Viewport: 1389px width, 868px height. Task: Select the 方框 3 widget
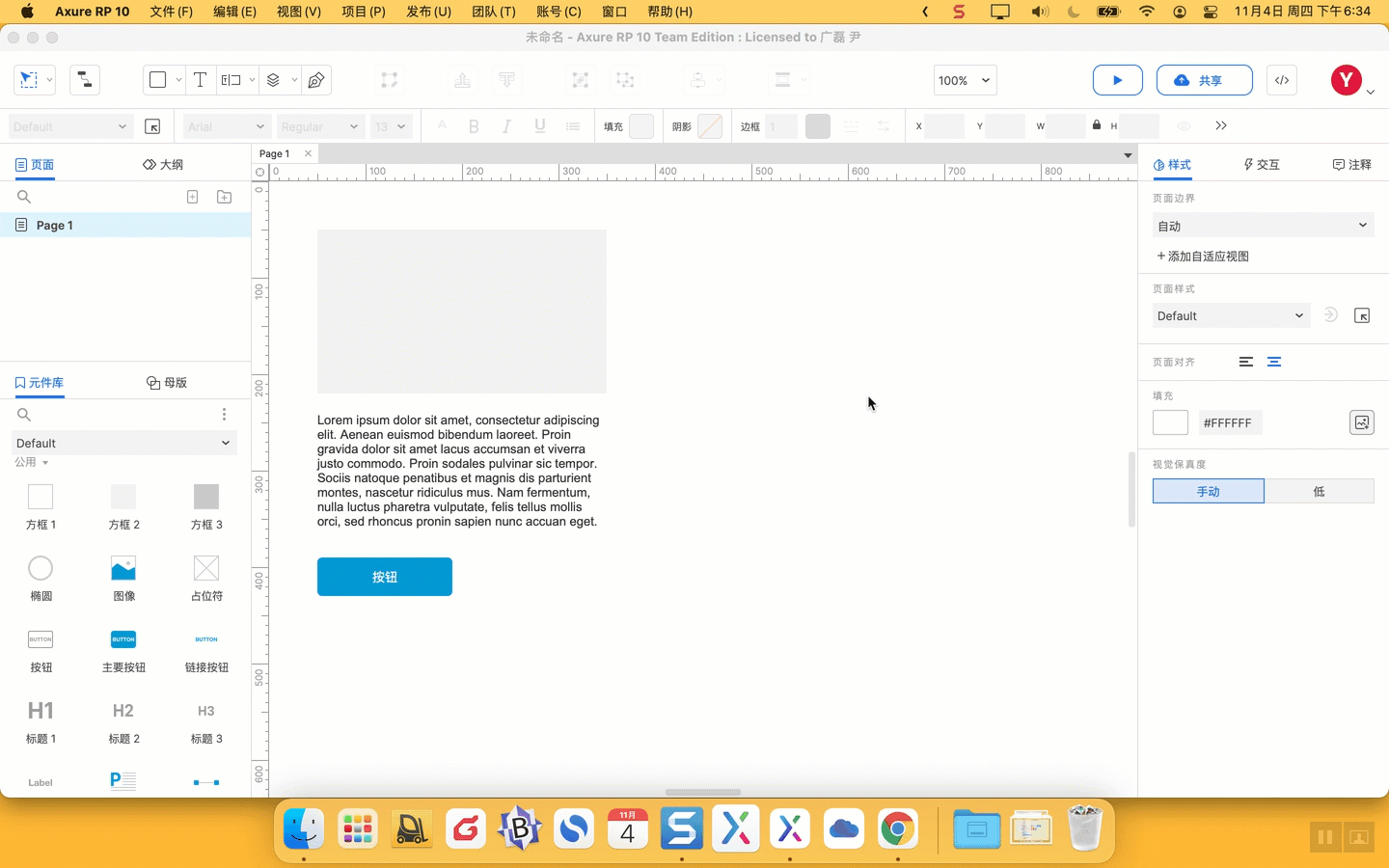206,507
